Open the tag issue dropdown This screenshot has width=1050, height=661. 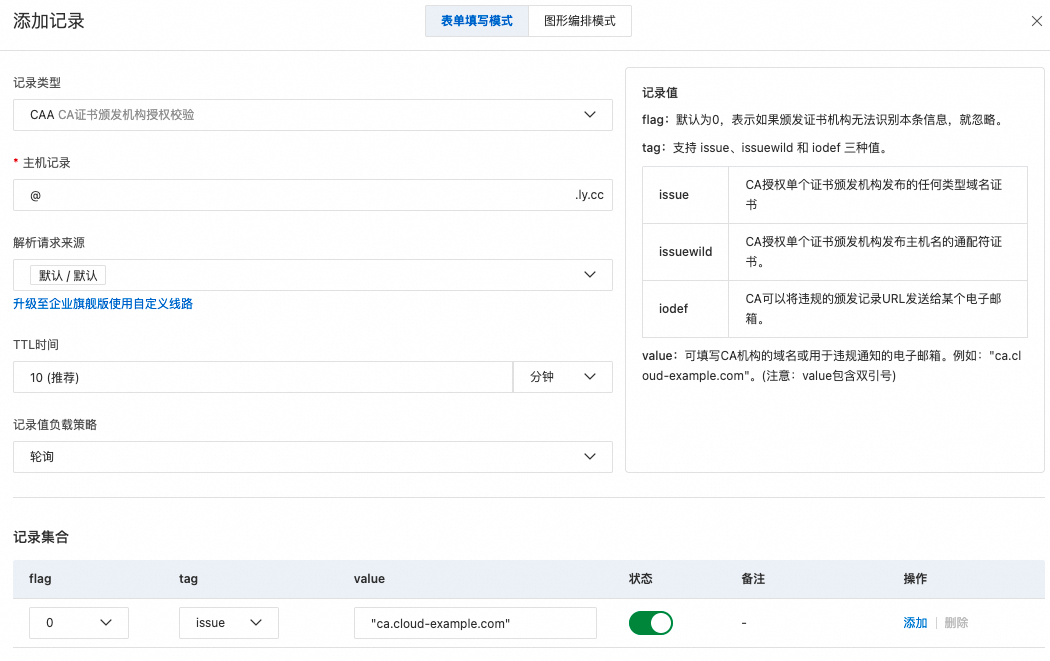click(x=229, y=623)
